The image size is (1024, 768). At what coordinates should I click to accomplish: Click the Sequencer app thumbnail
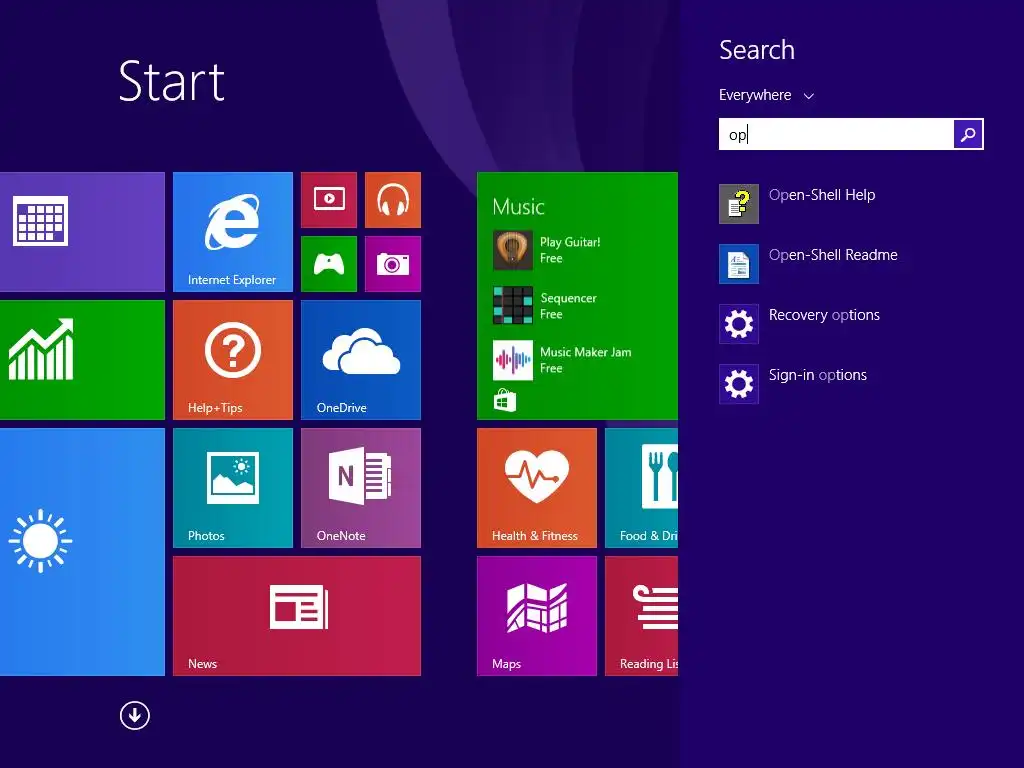pos(513,305)
